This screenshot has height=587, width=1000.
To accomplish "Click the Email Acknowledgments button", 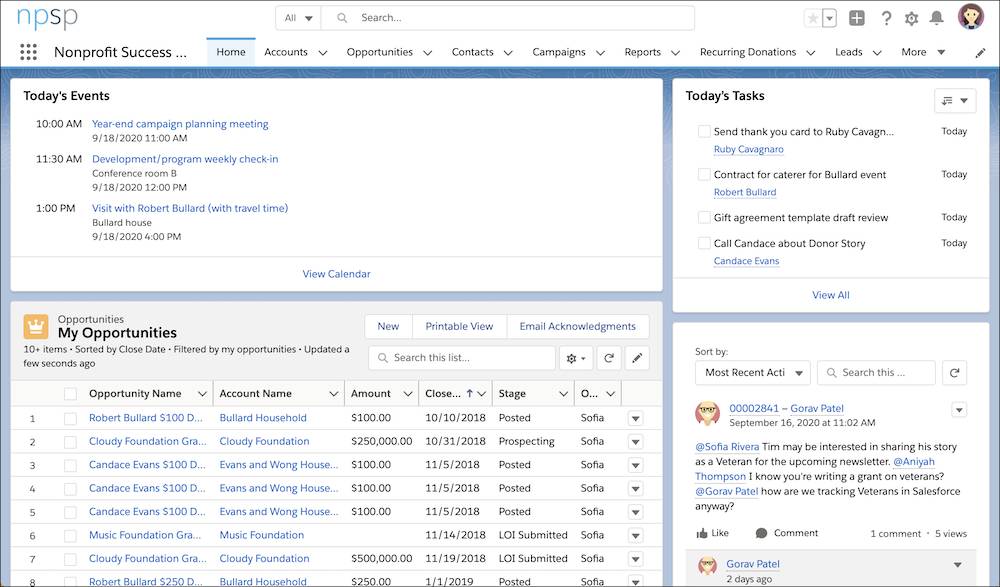I will point(577,327).
